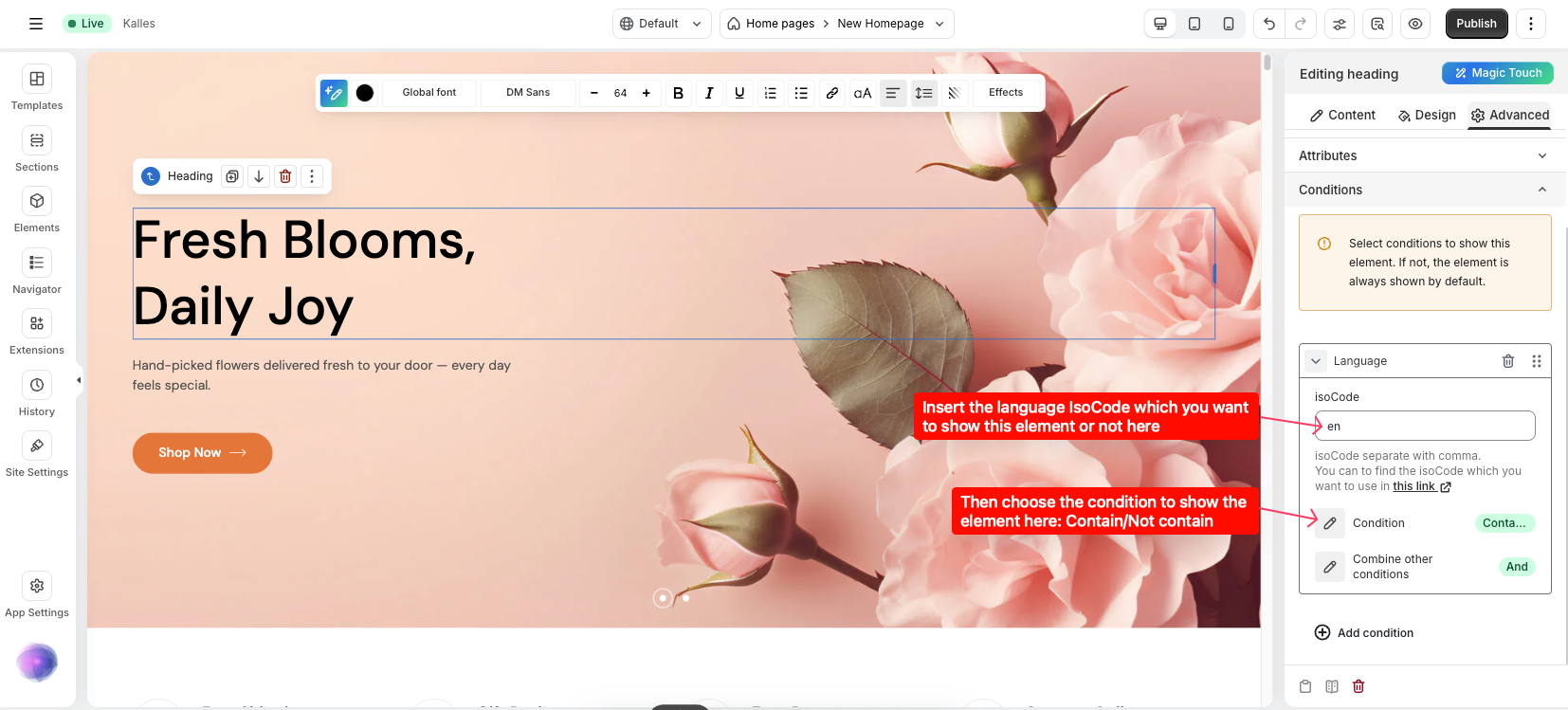Open the black text color swatch
The height and width of the screenshot is (710, 1568).
365,93
